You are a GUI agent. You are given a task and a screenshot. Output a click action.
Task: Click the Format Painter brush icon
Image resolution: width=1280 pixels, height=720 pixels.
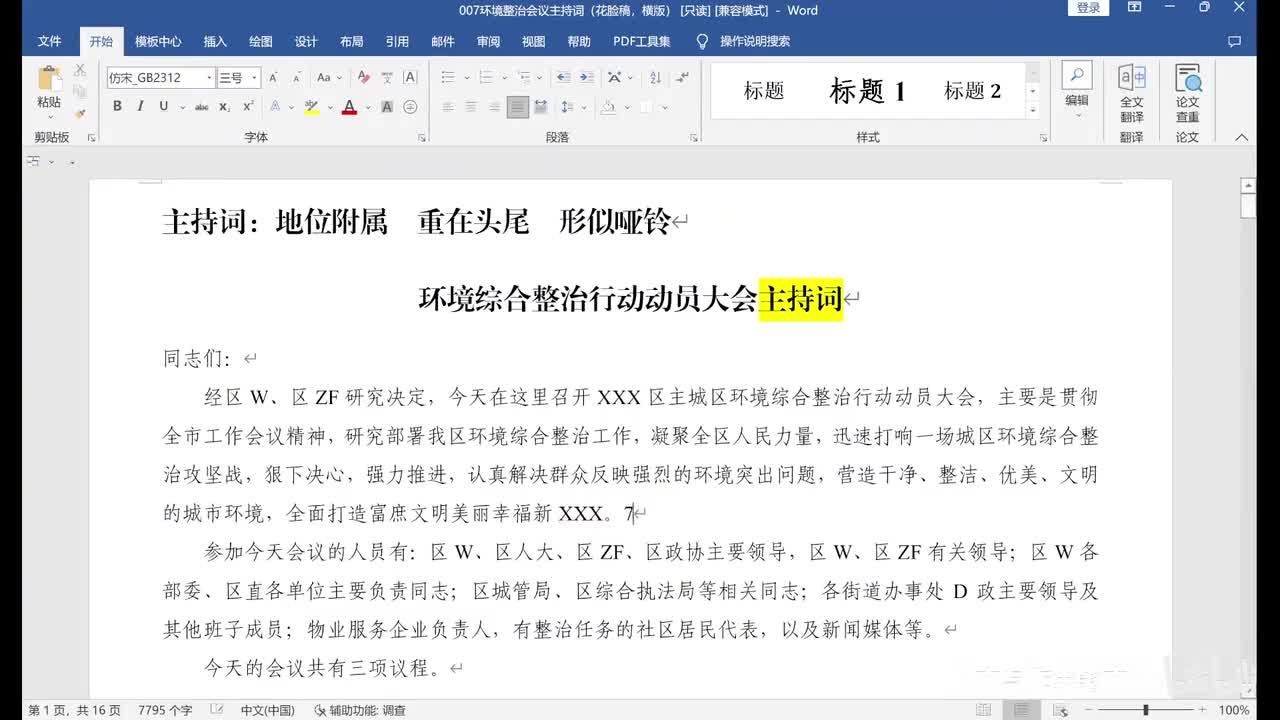pyautogui.click(x=80, y=114)
